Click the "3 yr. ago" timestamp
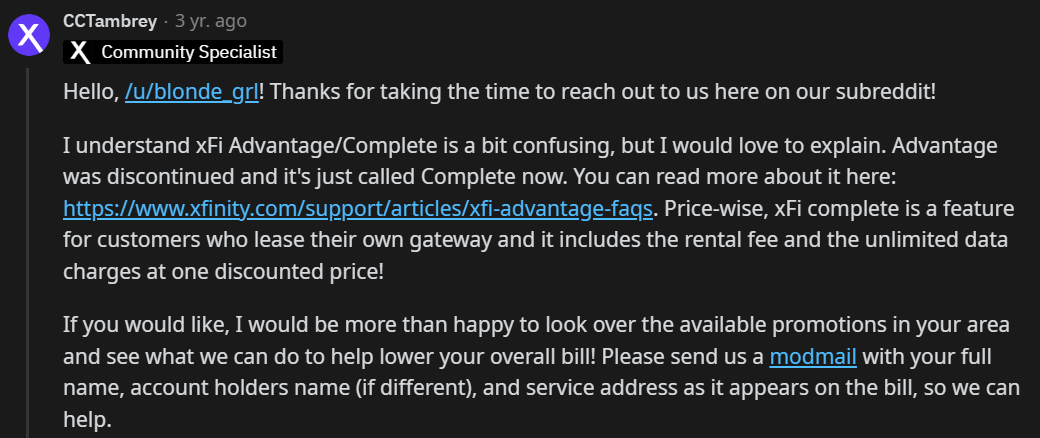The image size is (1040, 438). 211,21
